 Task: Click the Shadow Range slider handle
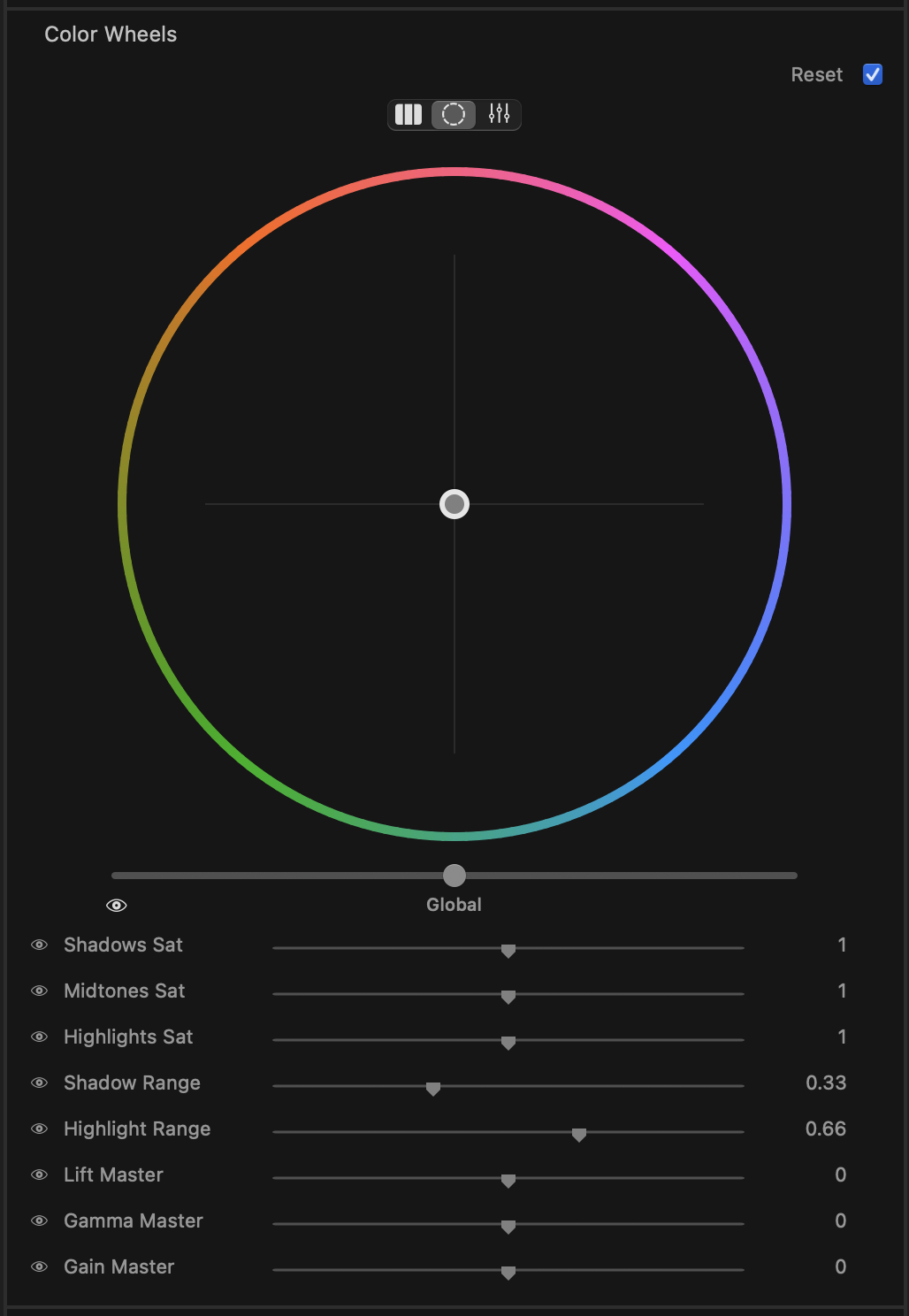(x=433, y=1089)
